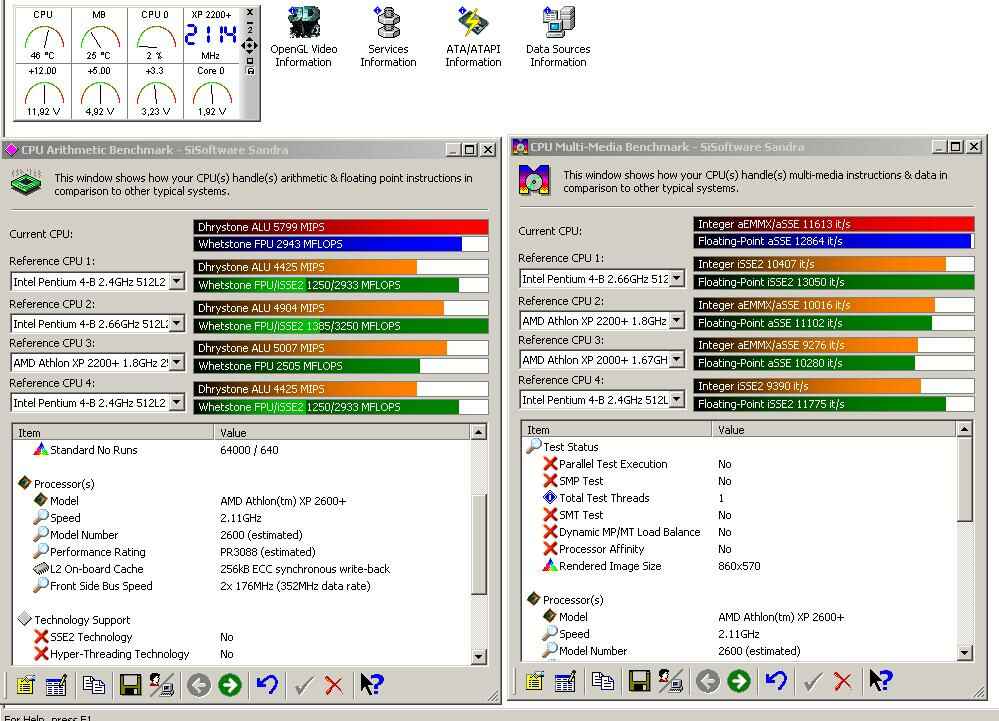The width and height of the screenshot is (999, 721).
Task: Click the Value column header in Arithmetic Benchmark
Action: point(342,432)
